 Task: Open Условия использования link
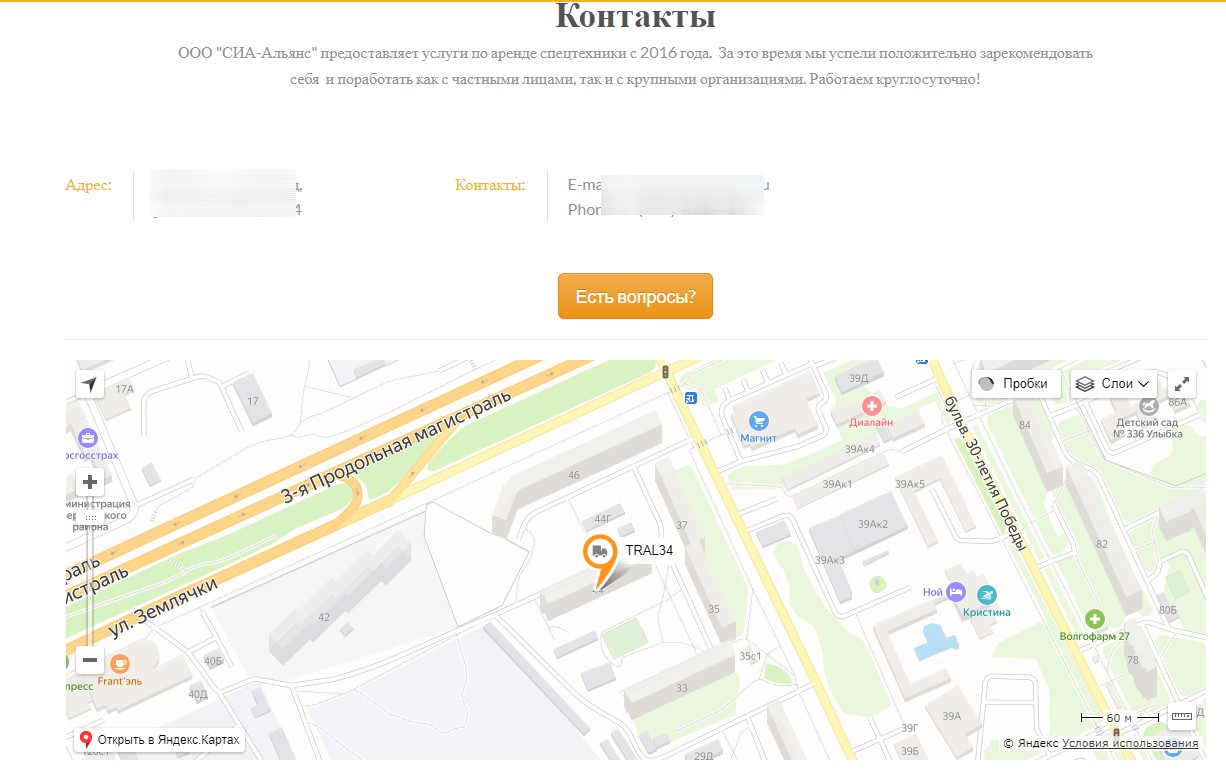coord(1130,743)
